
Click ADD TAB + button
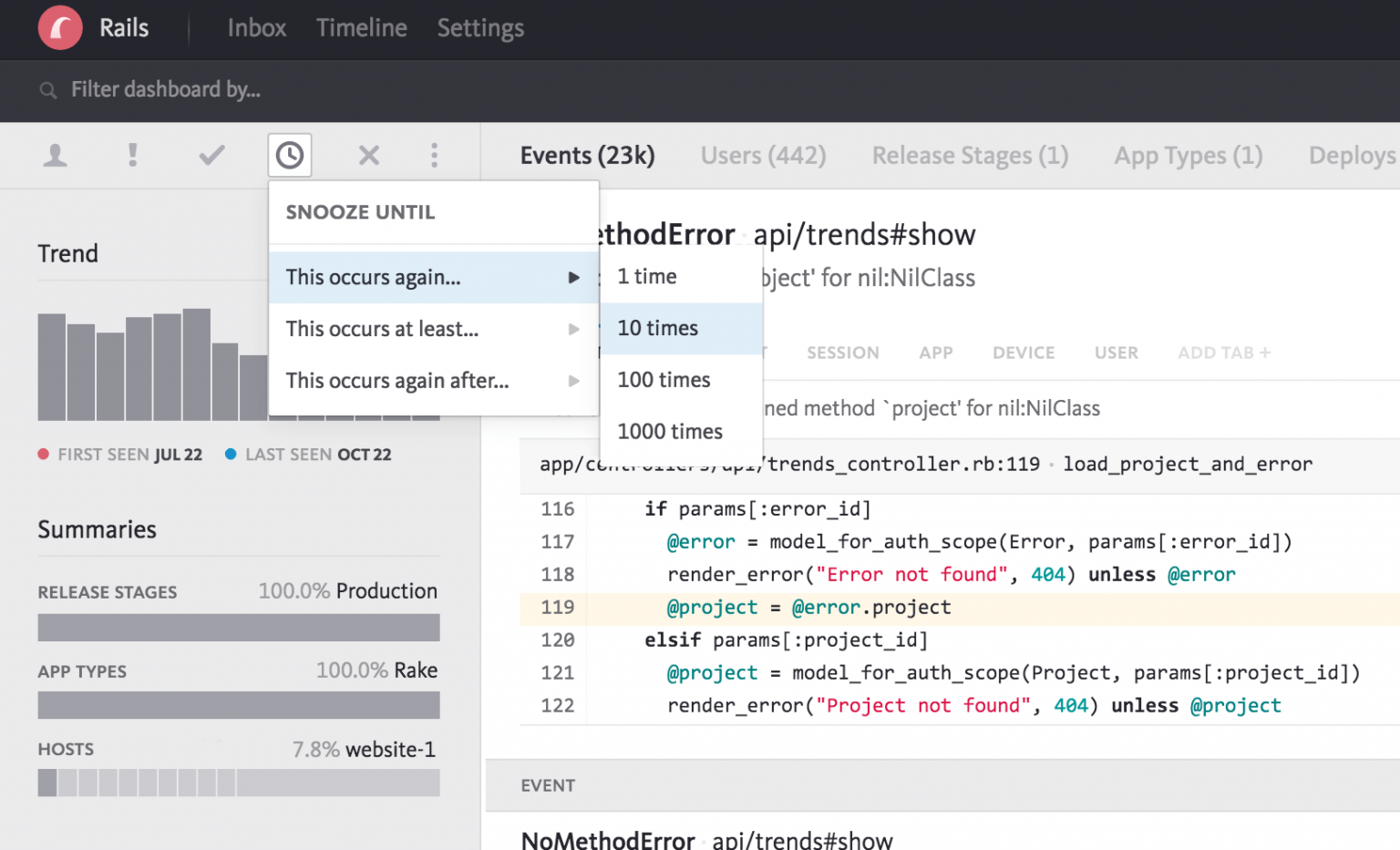point(1223,353)
